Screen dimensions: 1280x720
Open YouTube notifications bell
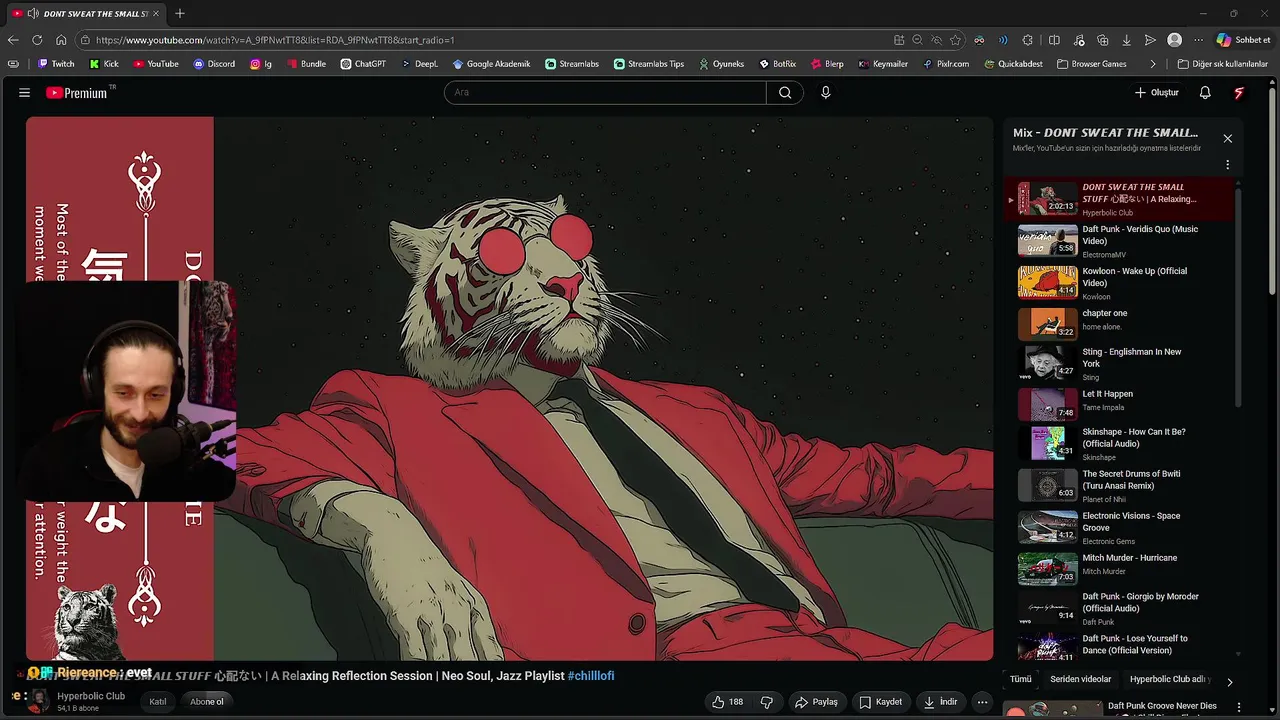click(x=1205, y=92)
